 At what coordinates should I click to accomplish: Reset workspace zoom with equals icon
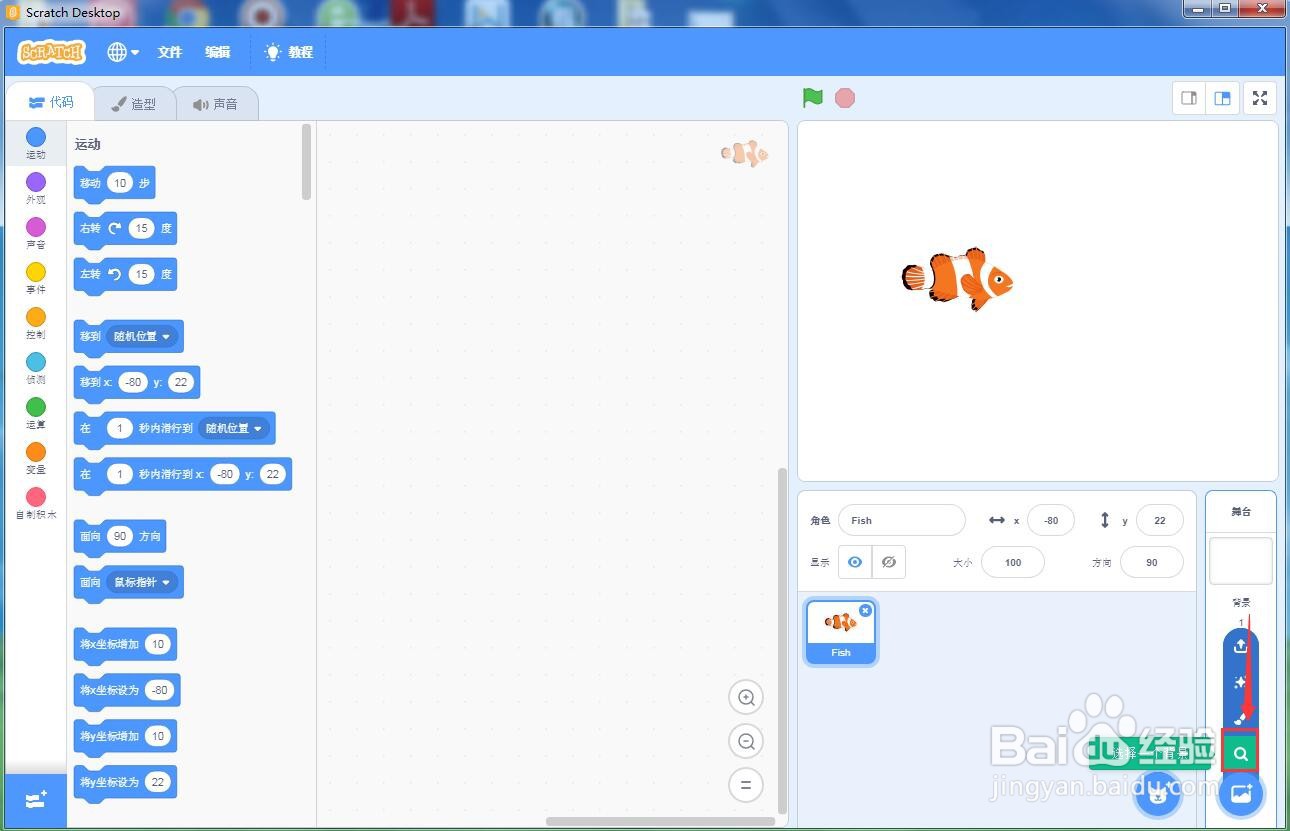[746, 785]
